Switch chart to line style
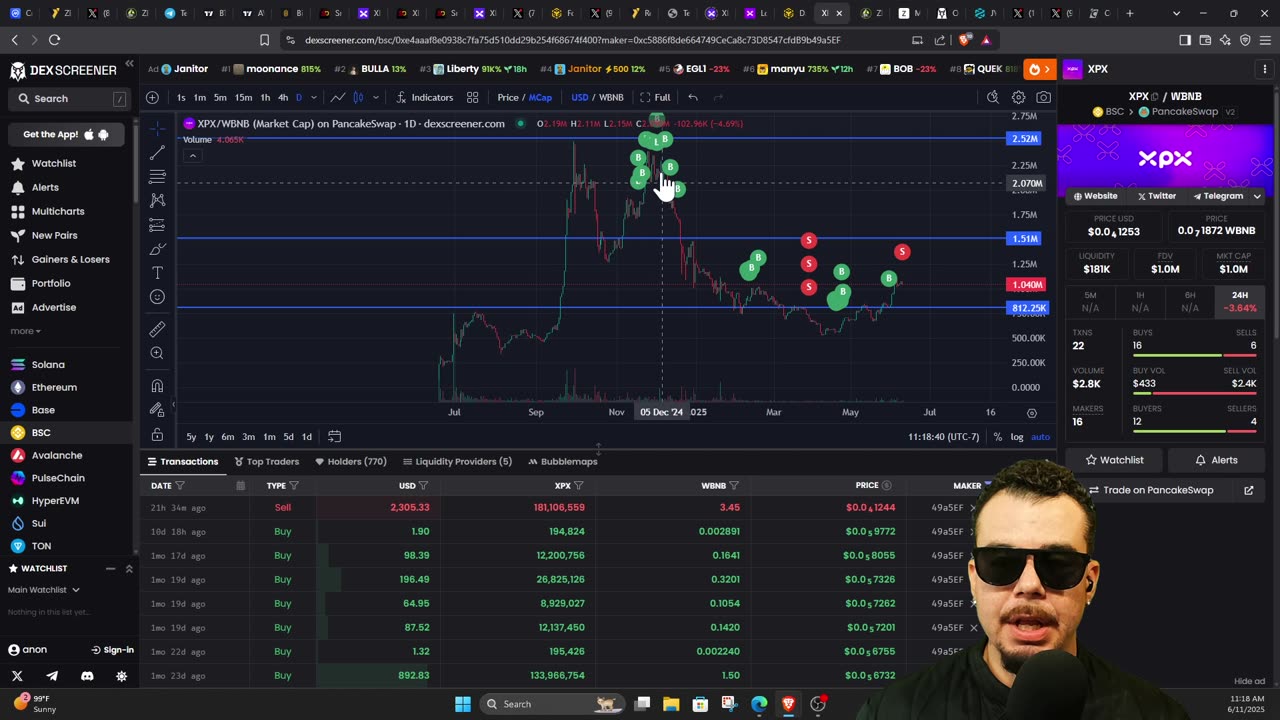Screen dimensions: 1280x720 tap(338, 97)
